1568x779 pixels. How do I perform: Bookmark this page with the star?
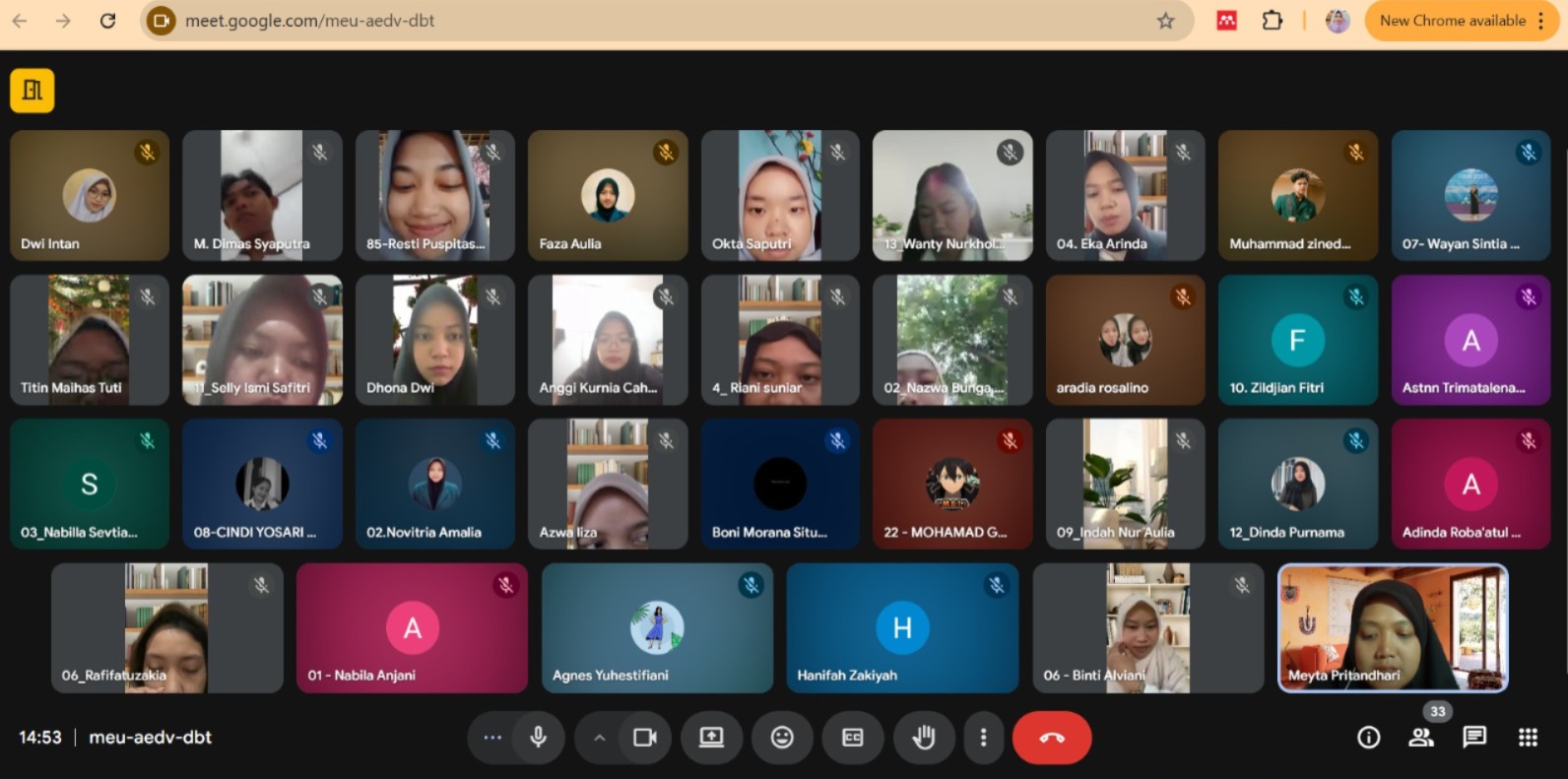(1165, 21)
